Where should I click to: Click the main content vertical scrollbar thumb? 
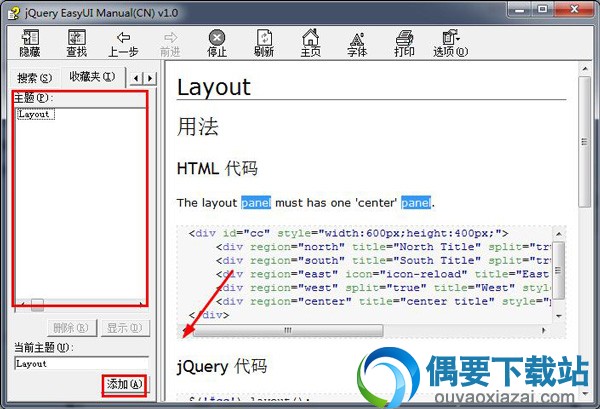(584, 142)
